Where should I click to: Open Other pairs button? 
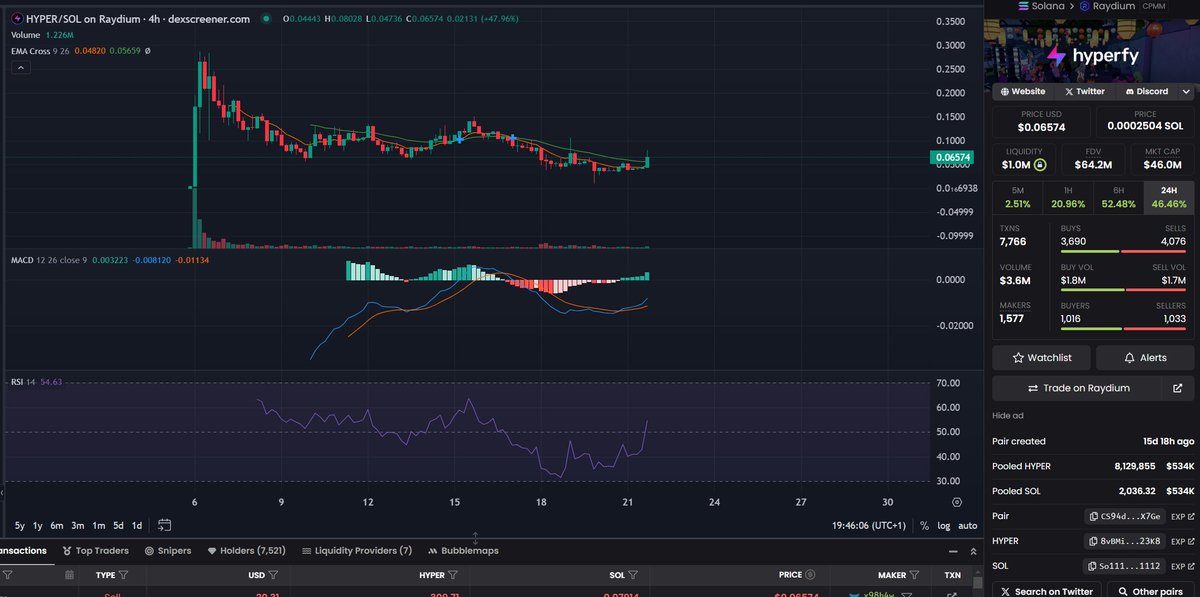click(x=1151, y=591)
